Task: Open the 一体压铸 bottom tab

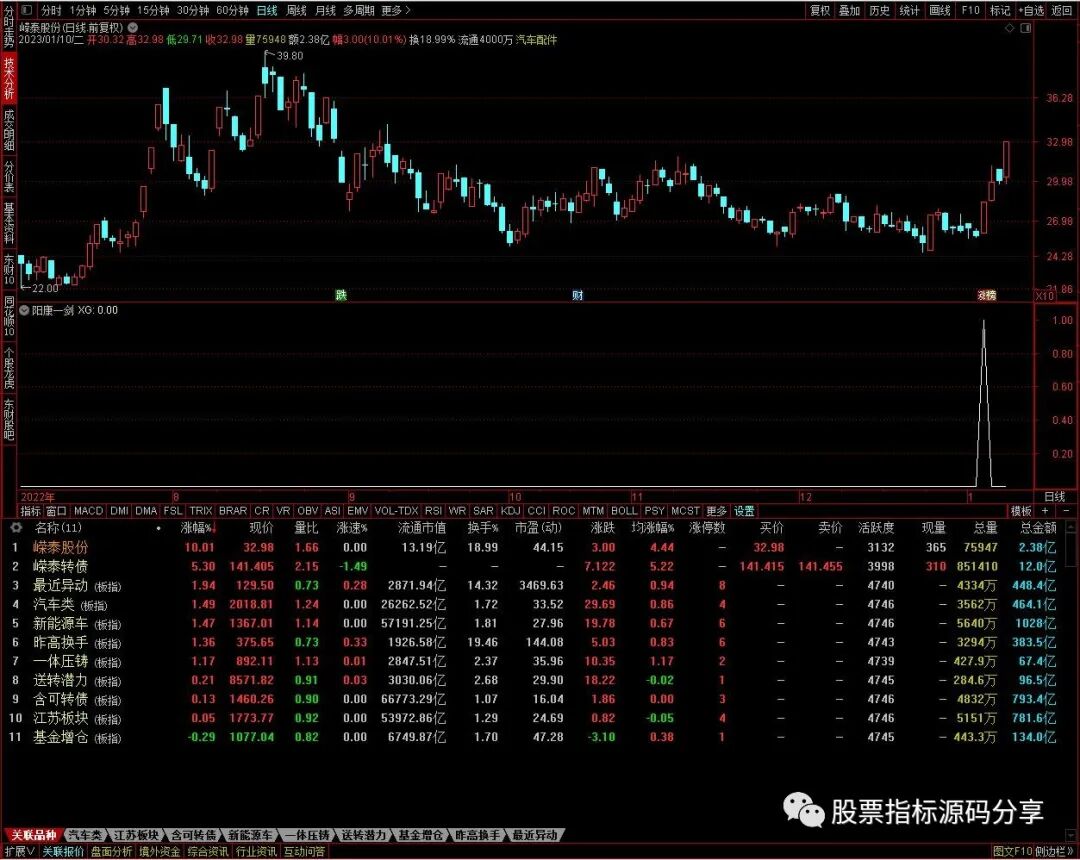Action: click(307, 835)
